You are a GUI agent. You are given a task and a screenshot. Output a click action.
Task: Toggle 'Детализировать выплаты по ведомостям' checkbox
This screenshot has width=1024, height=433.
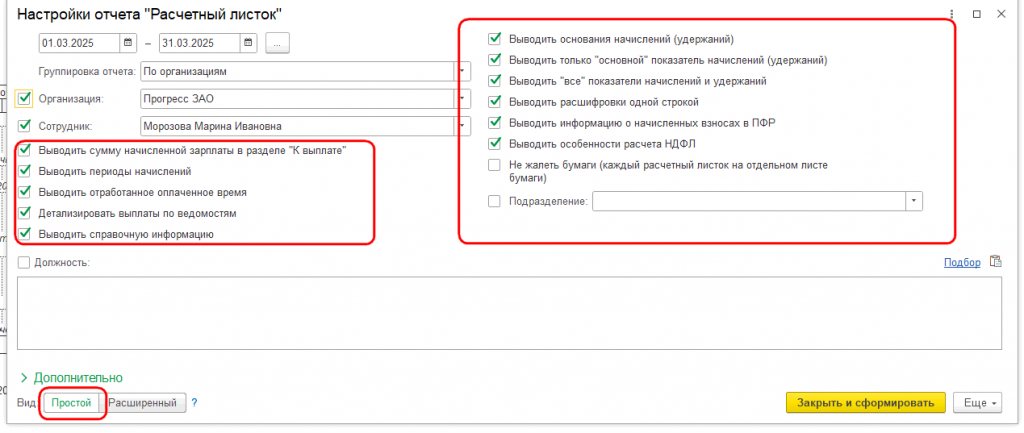pos(25,213)
